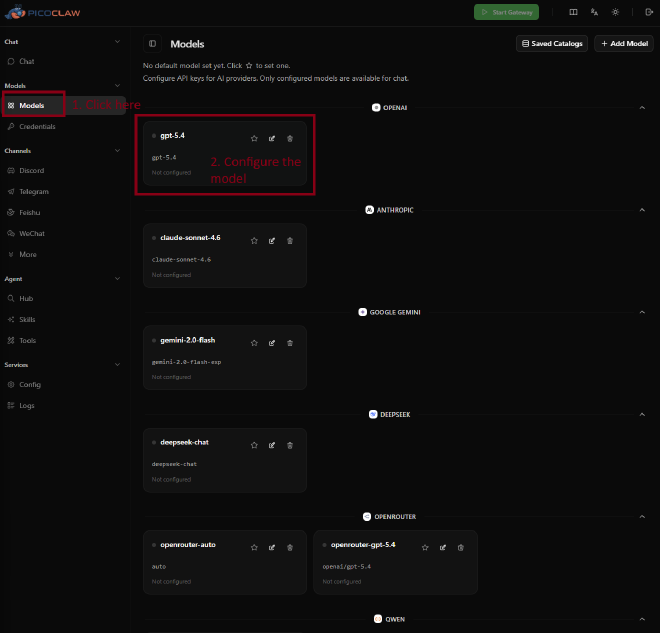660x633 pixels.
Task: Collapse the Models sidebar section
Action: click(117, 85)
